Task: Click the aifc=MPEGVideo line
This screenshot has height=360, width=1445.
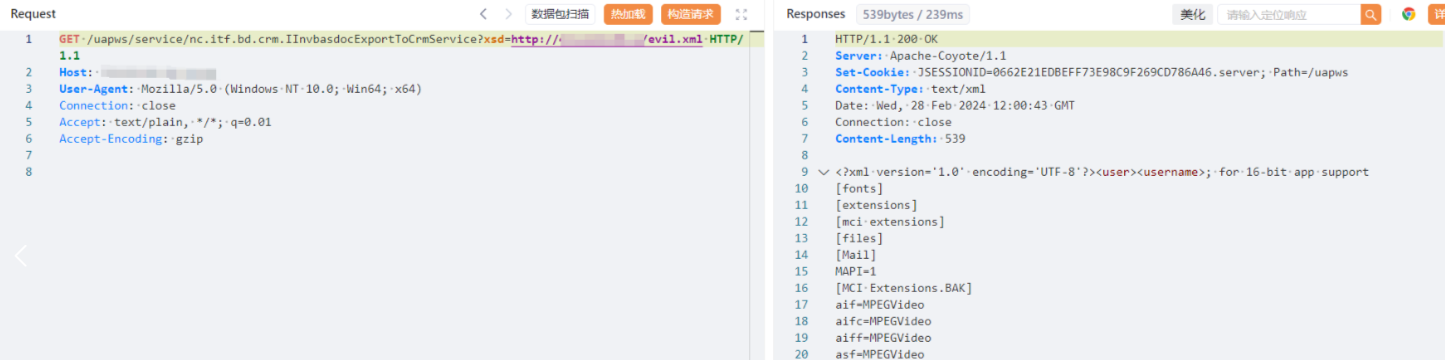Action: tap(883, 321)
